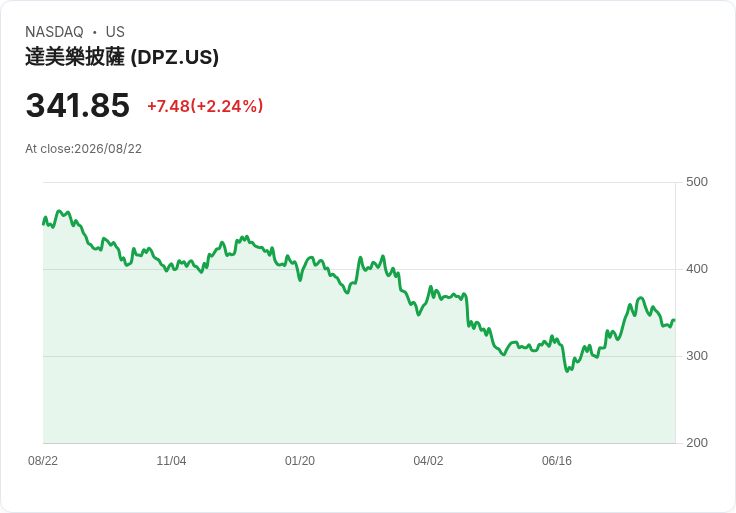Click the rightmost end of the price line
The width and height of the screenshot is (736, 513).
[675, 320]
